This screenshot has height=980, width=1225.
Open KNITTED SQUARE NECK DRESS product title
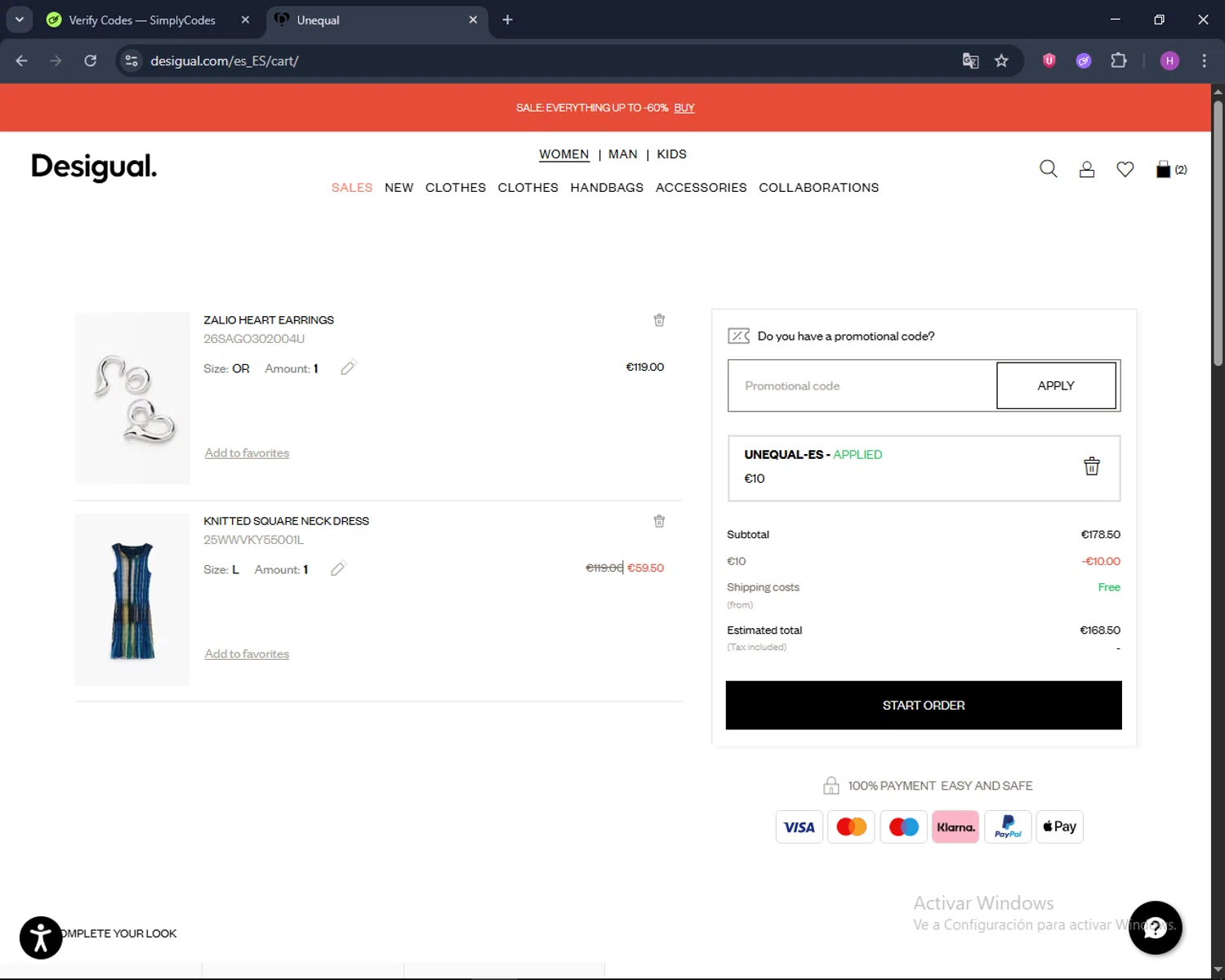tap(286, 521)
